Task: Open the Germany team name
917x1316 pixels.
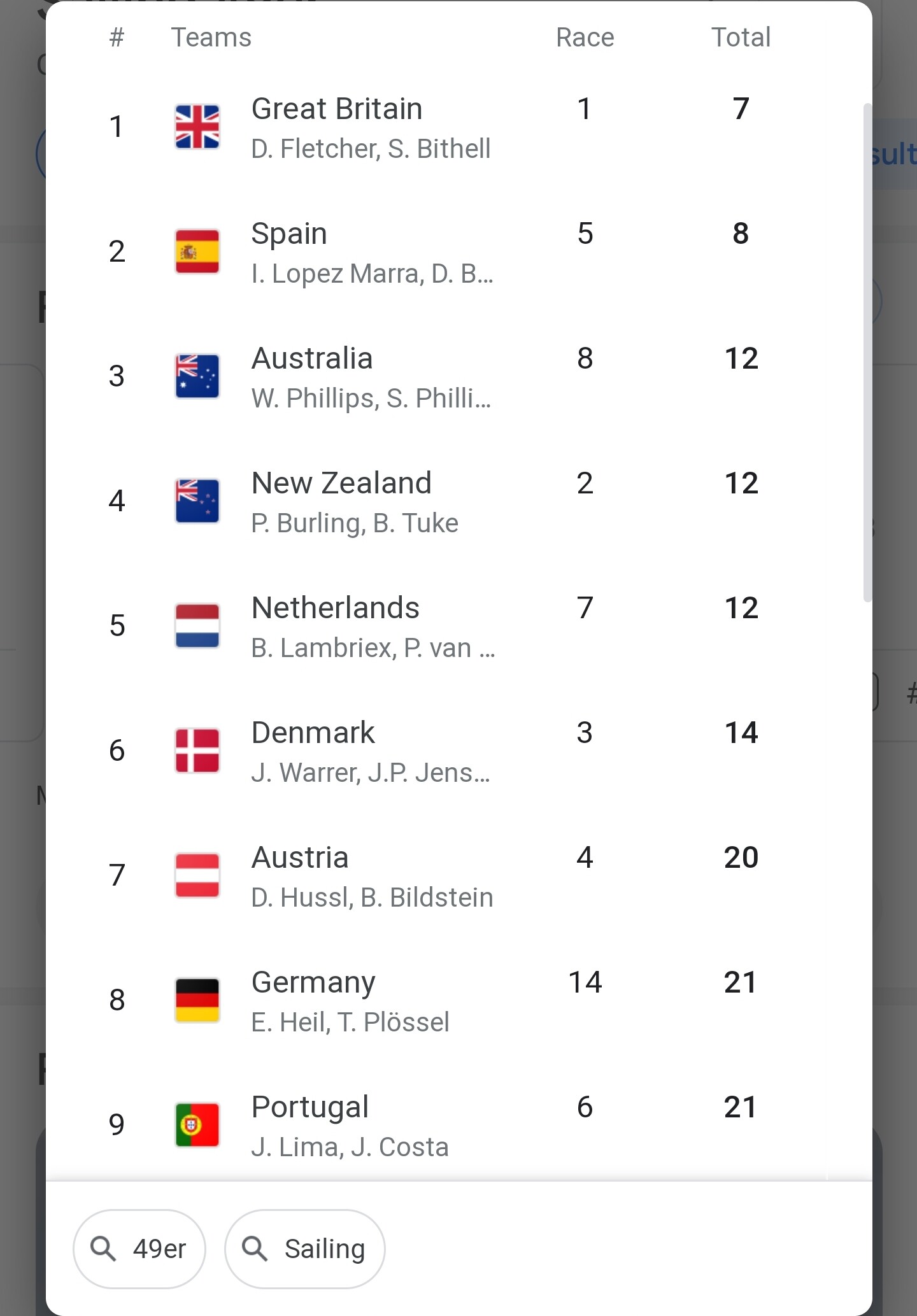Action: pyautogui.click(x=313, y=982)
